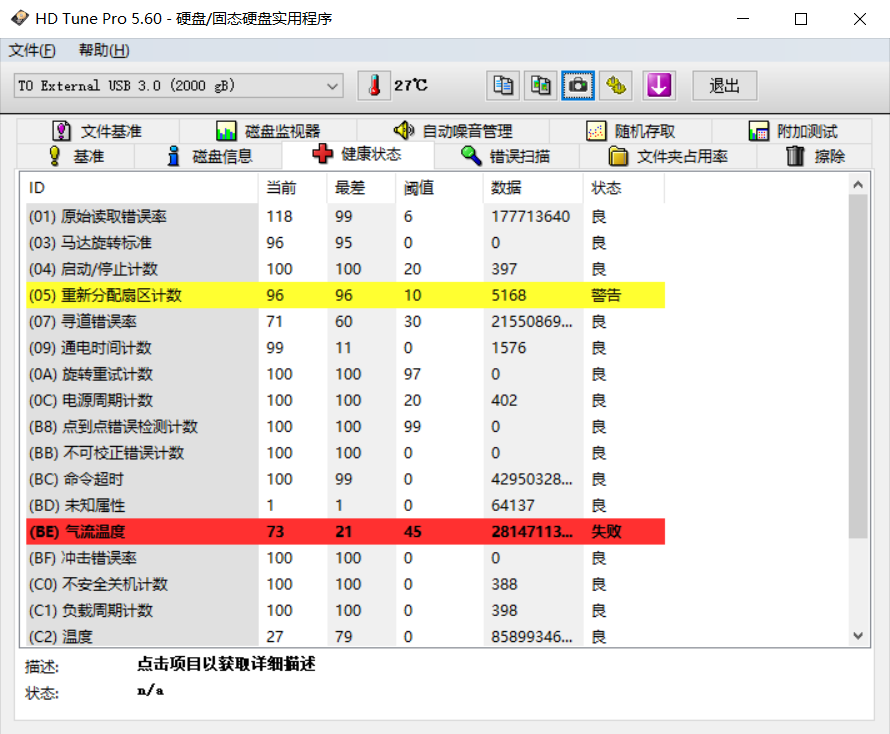This screenshot has width=890, height=734.
Task: Open the 文件夹占用率 tab
Action: click(x=668, y=156)
